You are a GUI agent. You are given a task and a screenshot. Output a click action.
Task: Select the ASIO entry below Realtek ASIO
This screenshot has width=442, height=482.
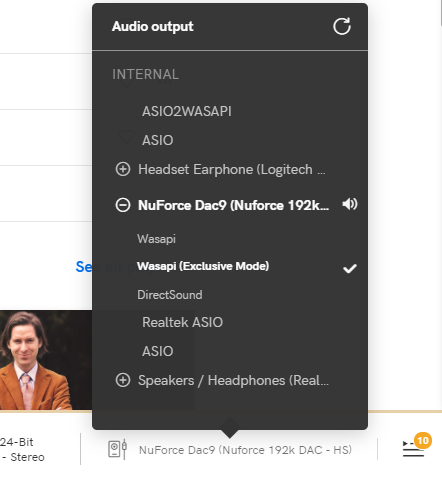pyautogui.click(x=158, y=351)
